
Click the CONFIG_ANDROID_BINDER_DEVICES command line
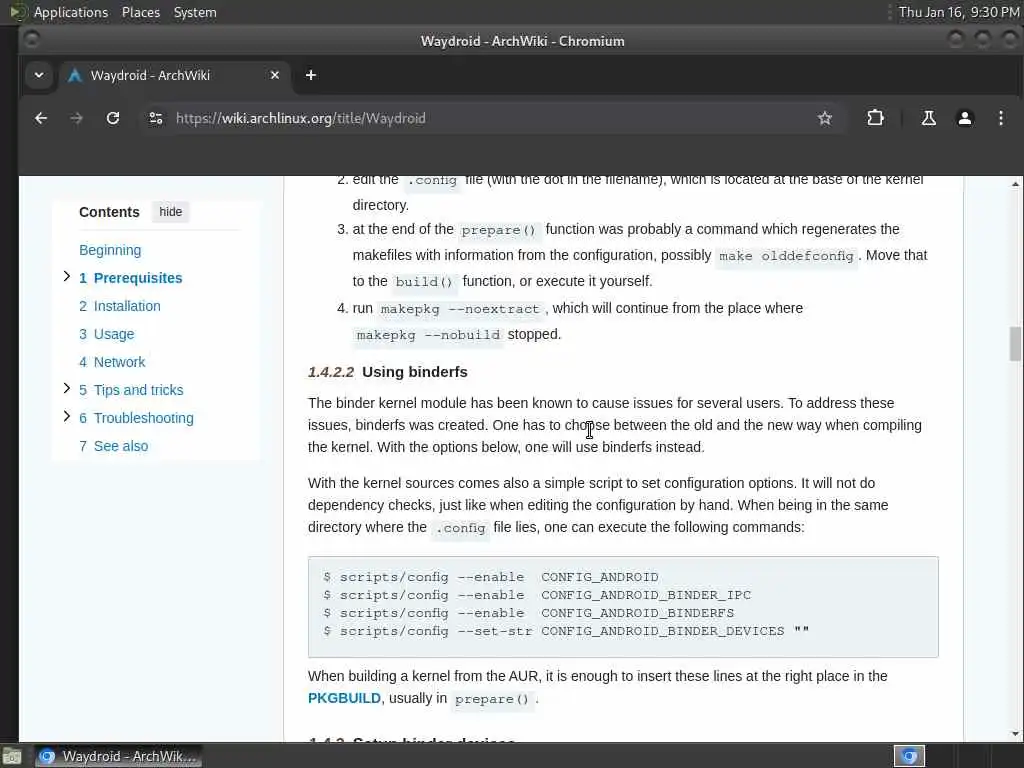coord(566,632)
